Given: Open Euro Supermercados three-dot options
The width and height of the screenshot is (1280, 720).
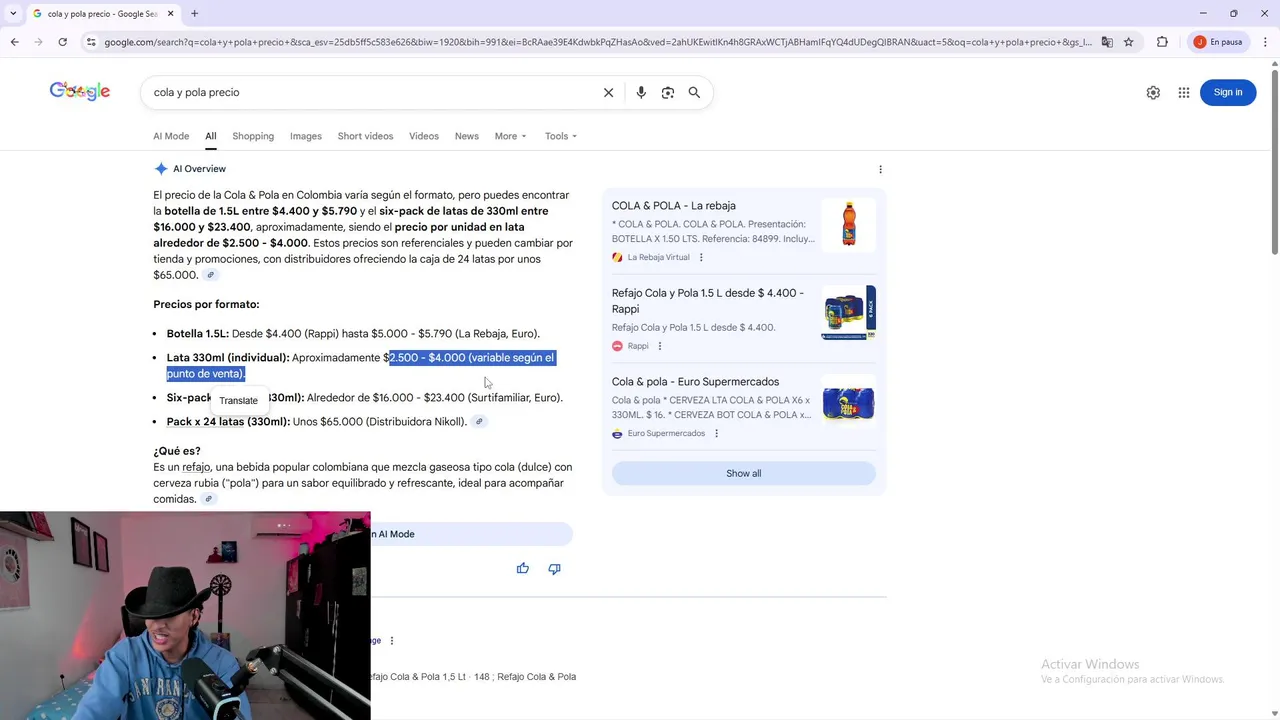Looking at the screenshot, I should pos(716,433).
